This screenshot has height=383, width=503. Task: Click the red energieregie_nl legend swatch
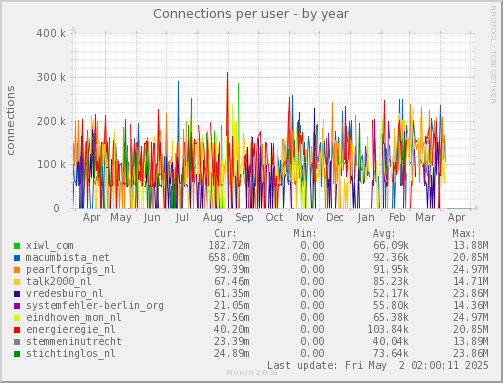click(17, 330)
